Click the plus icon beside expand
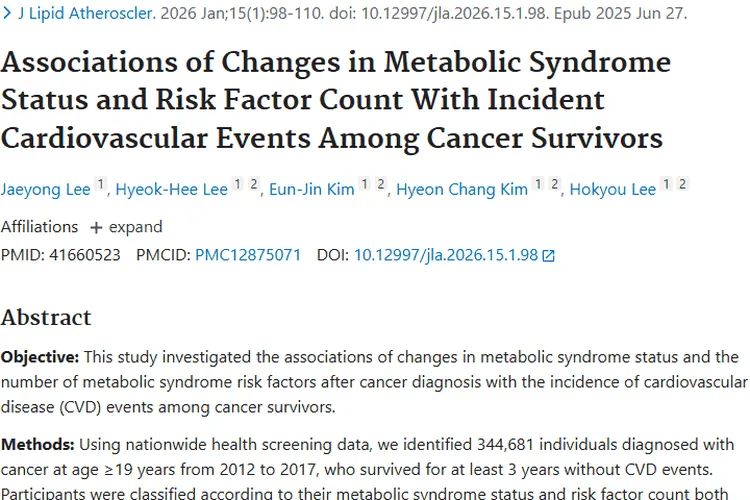 [x=96, y=227]
